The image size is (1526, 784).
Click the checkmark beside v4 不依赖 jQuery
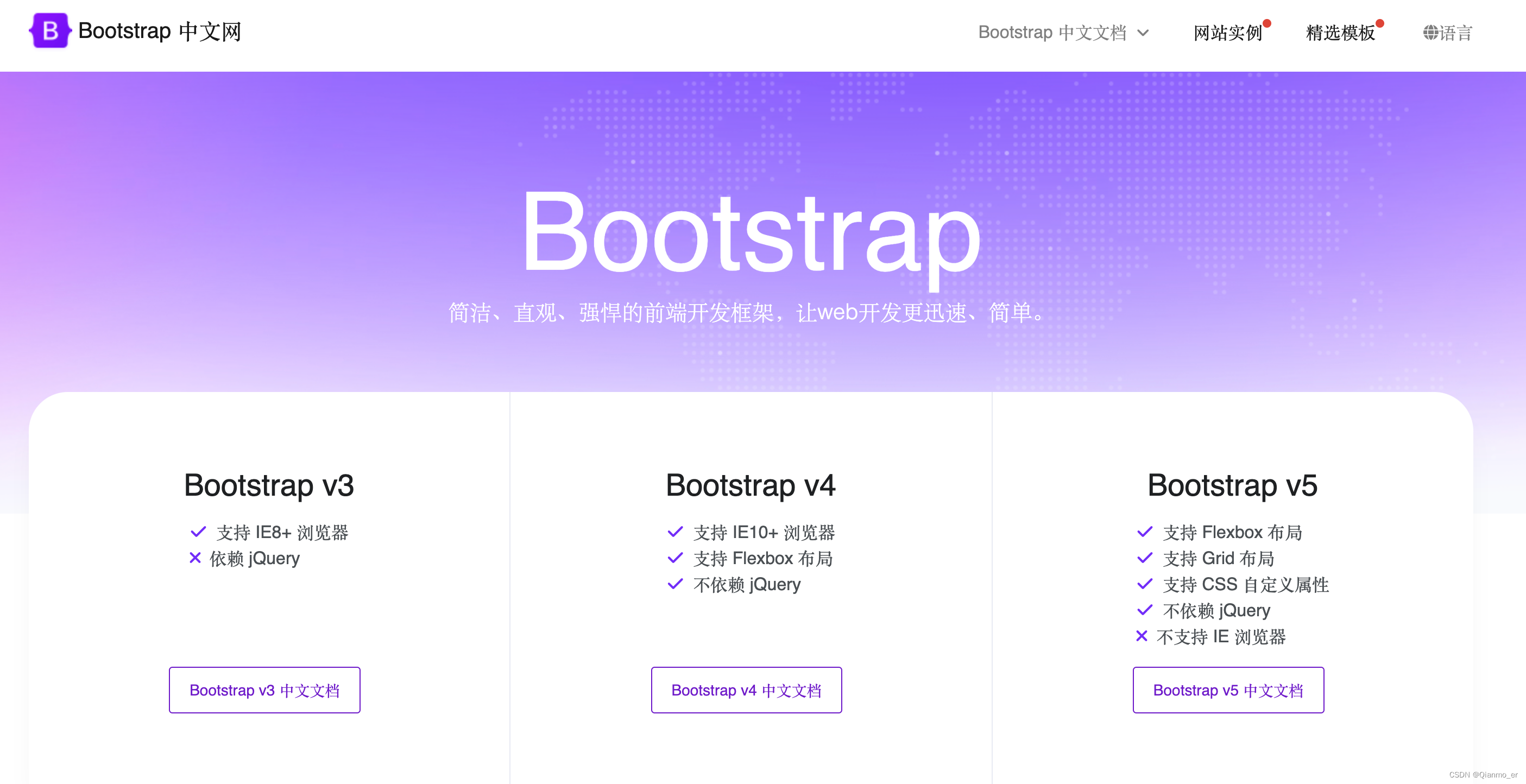pyautogui.click(x=676, y=584)
